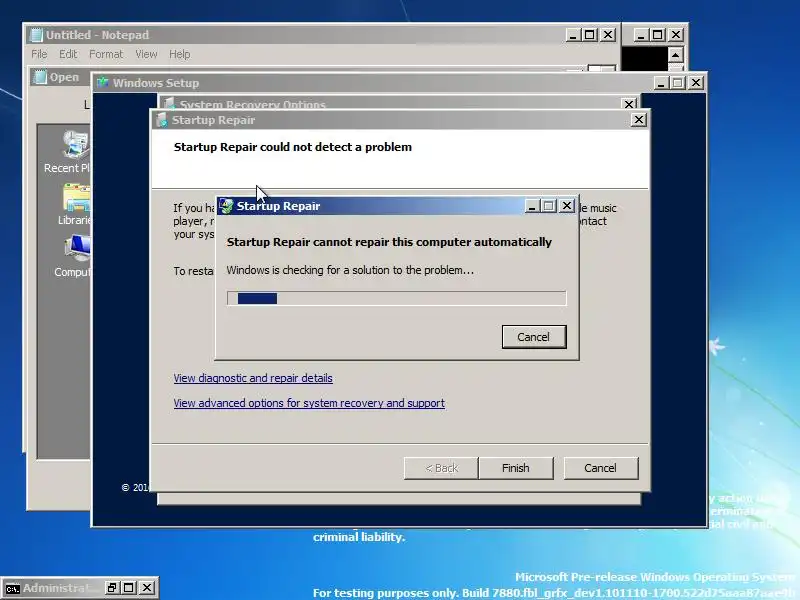
Task: Close the background Startup Repair wizard
Action: point(639,120)
